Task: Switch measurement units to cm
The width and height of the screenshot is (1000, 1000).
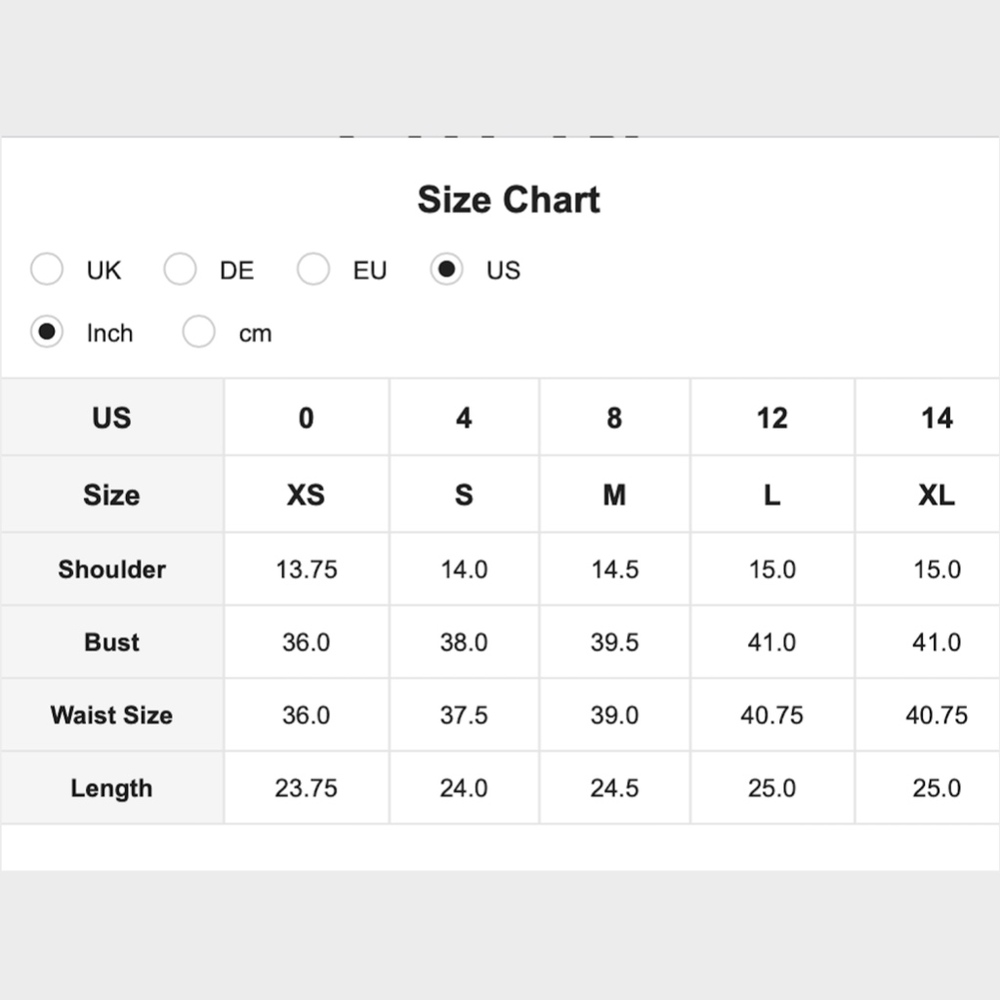Action: tap(199, 332)
